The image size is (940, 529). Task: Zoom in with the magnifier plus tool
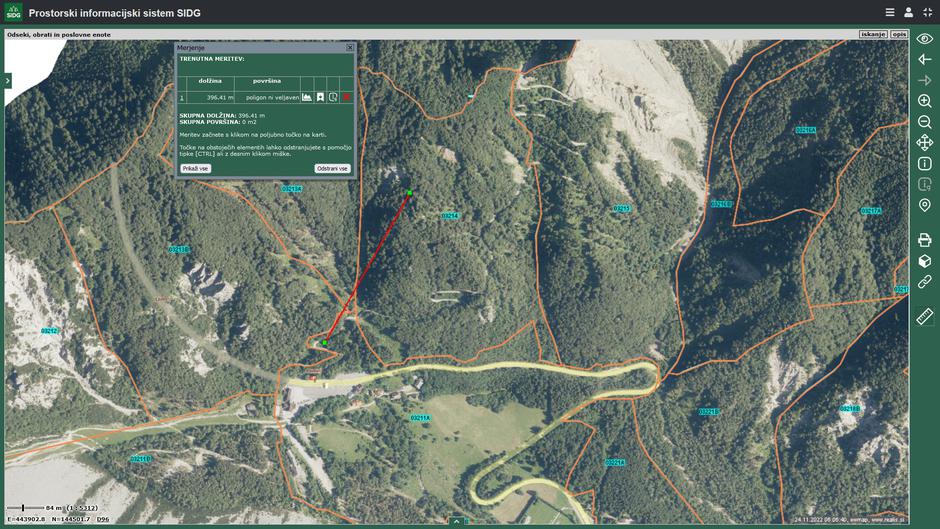[924, 102]
